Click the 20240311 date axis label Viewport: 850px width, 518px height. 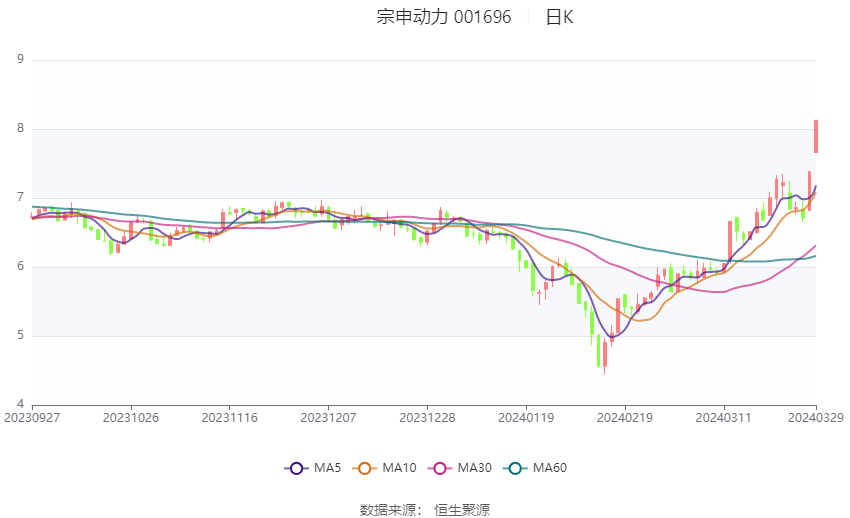724,418
